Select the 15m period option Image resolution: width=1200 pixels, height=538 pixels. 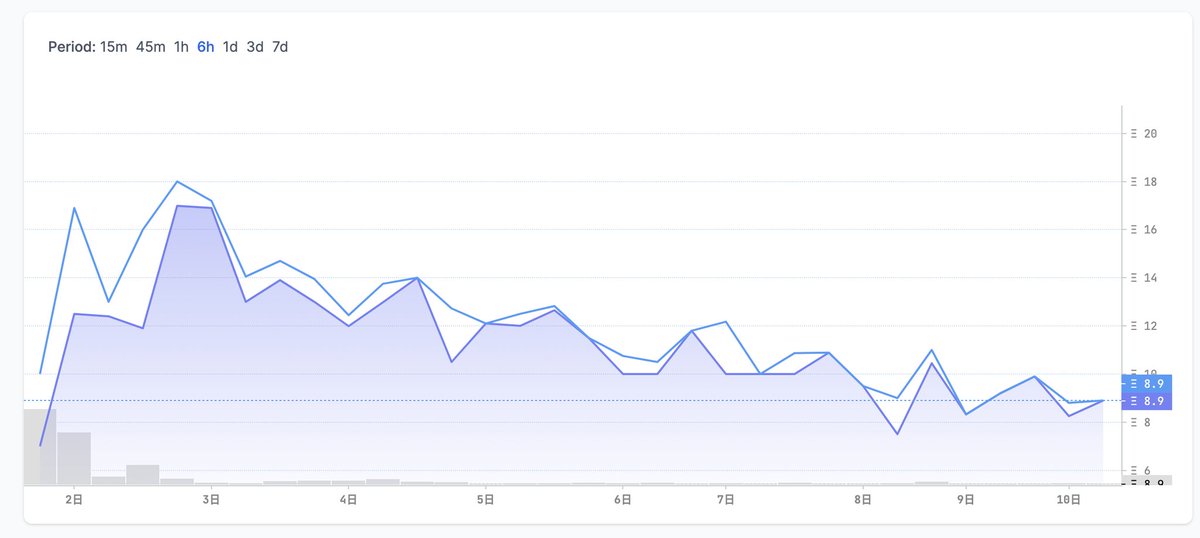tap(114, 47)
